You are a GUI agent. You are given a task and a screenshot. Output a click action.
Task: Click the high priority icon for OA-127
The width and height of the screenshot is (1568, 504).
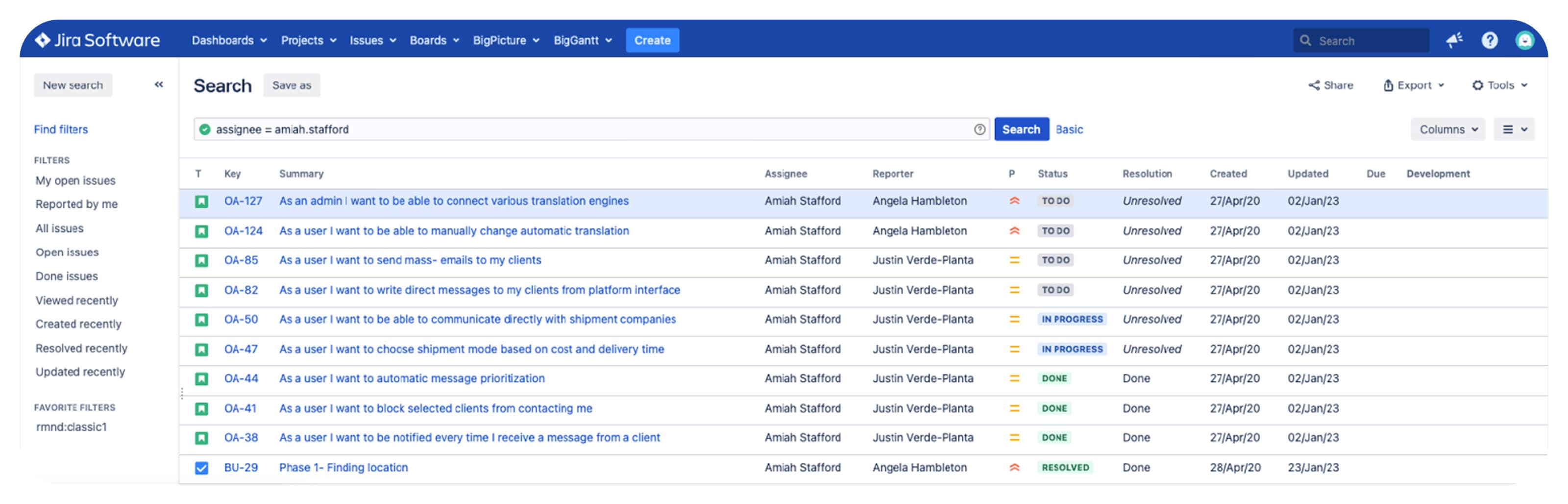[1014, 201]
